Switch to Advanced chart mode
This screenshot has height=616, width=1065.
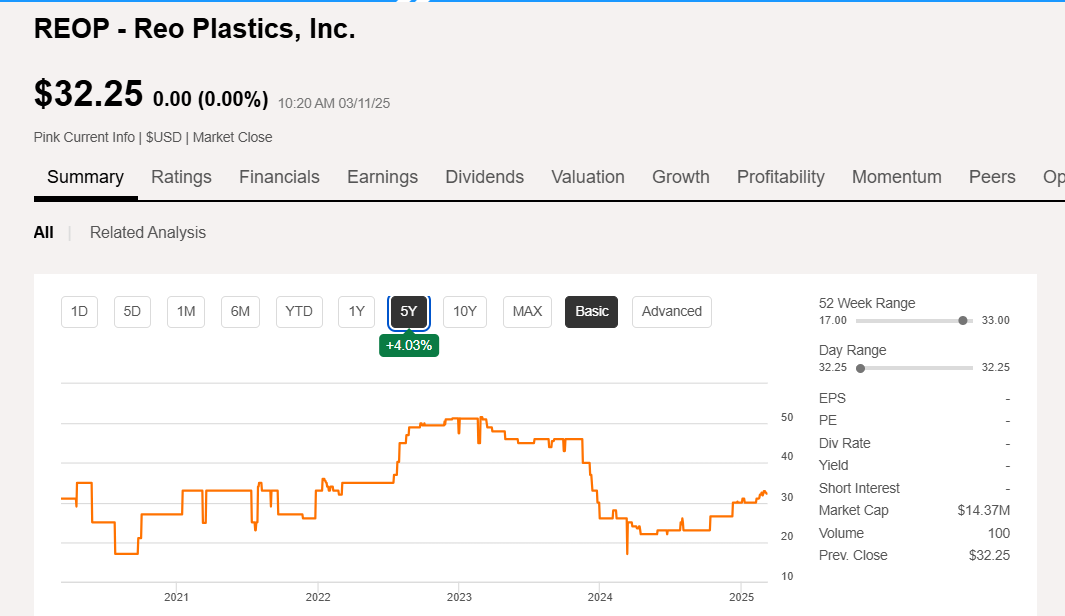click(x=672, y=312)
